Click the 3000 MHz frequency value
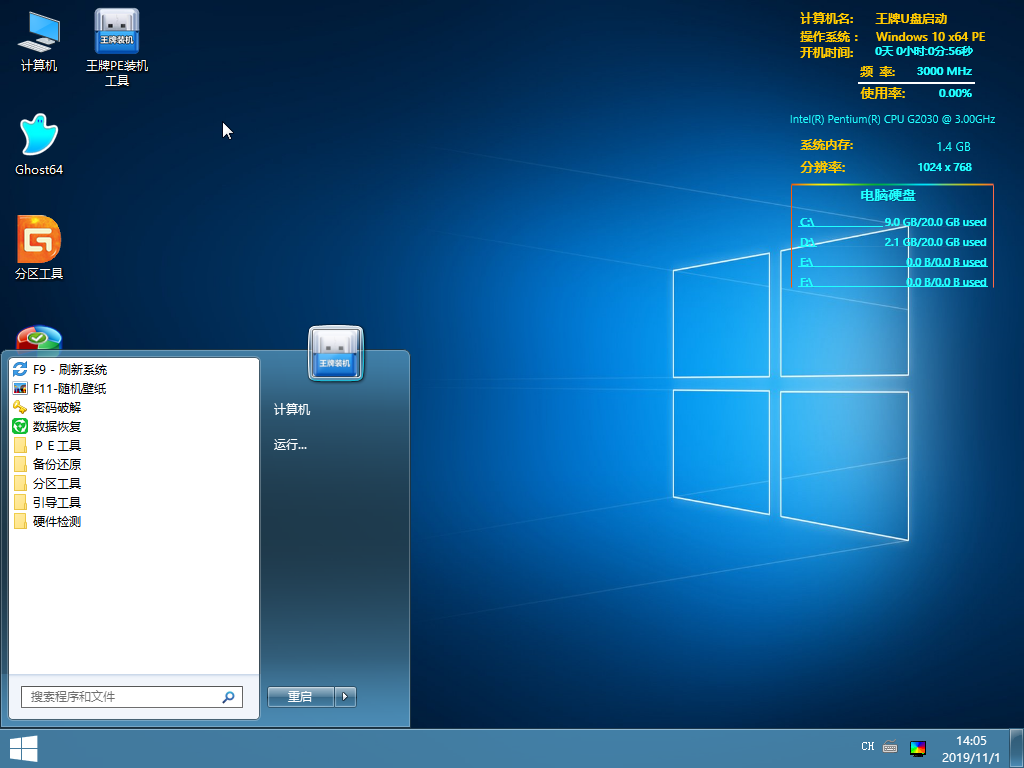Image resolution: width=1024 pixels, height=768 pixels. point(944,71)
